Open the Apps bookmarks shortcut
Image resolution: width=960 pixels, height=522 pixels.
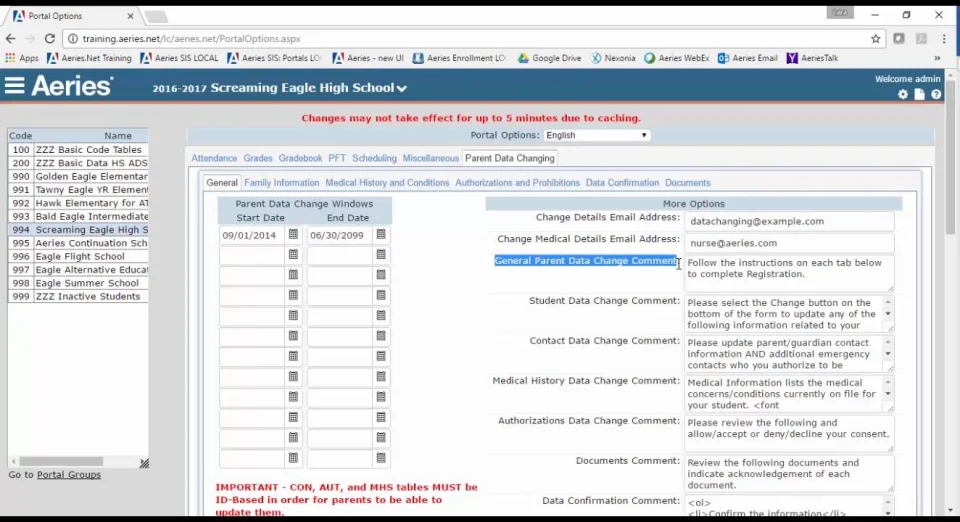[x=22, y=58]
